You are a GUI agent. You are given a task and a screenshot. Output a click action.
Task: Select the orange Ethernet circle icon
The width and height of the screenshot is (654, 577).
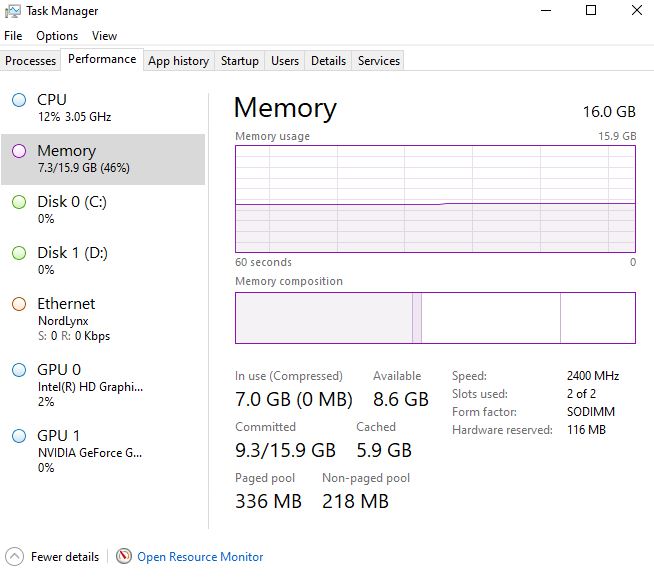point(19,304)
